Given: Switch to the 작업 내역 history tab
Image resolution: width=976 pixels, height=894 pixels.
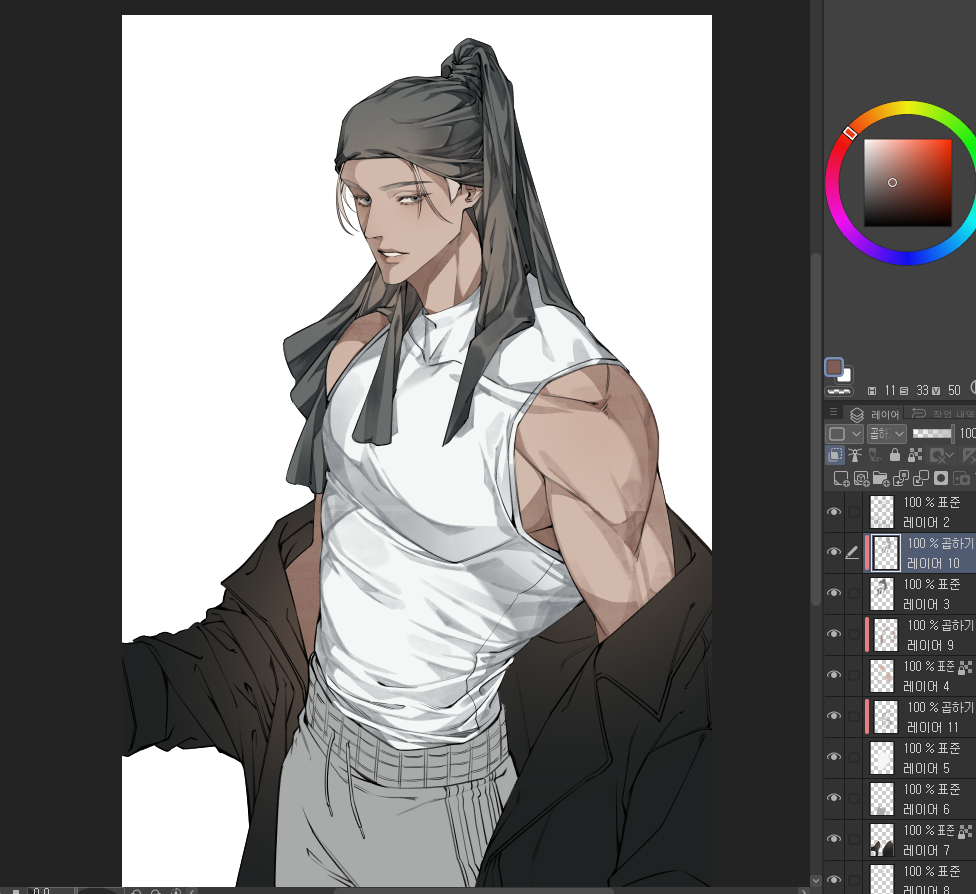Looking at the screenshot, I should (x=940, y=413).
